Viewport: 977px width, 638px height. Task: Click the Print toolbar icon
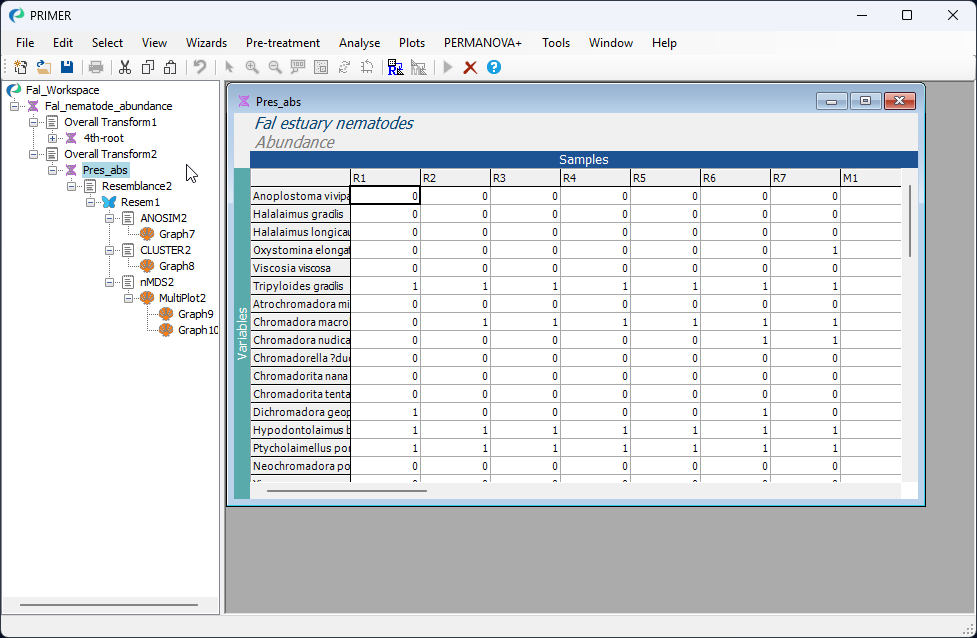[x=96, y=67]
